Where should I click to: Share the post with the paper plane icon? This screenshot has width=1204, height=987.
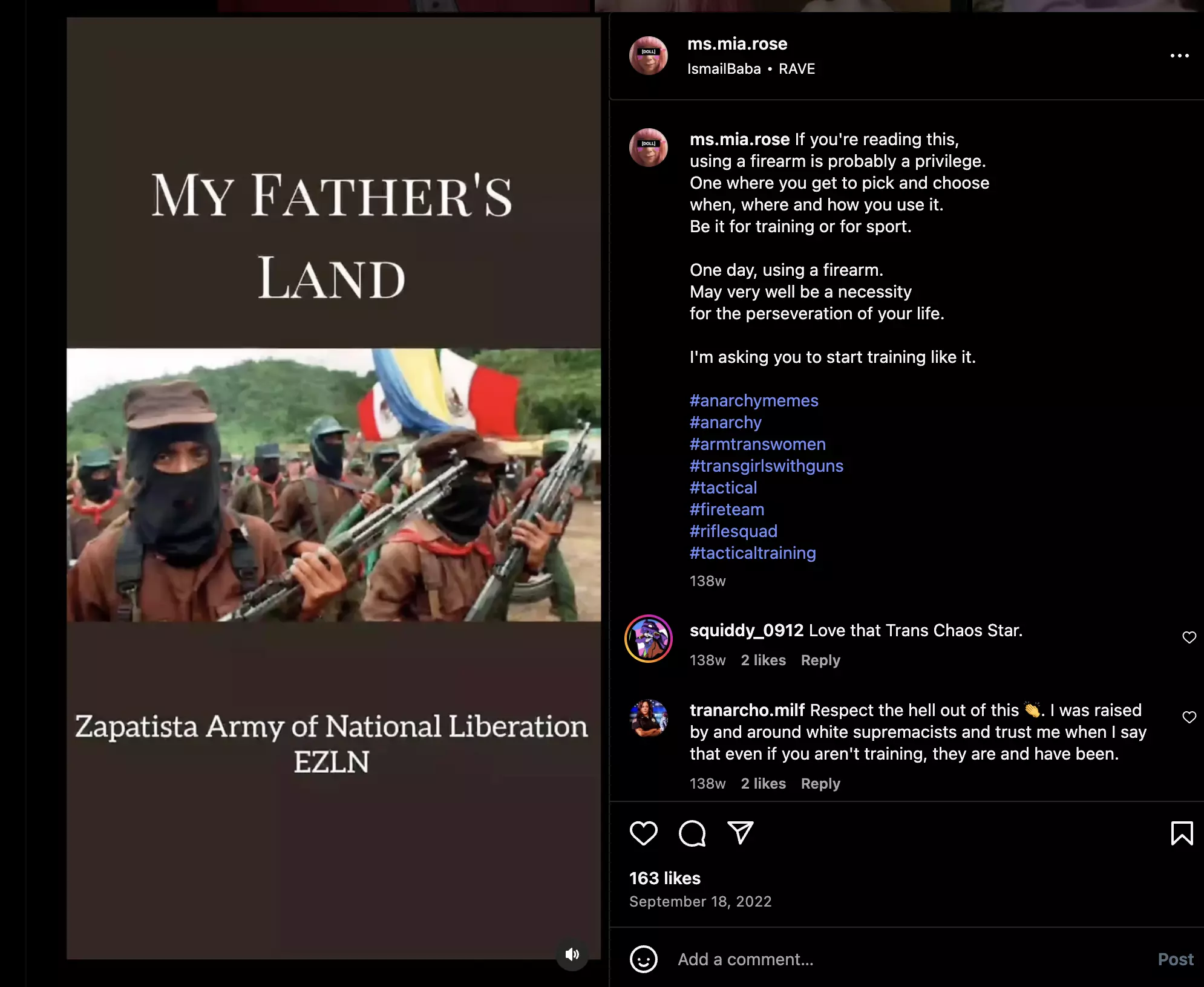pyautogui.click(x=741, y=833)
